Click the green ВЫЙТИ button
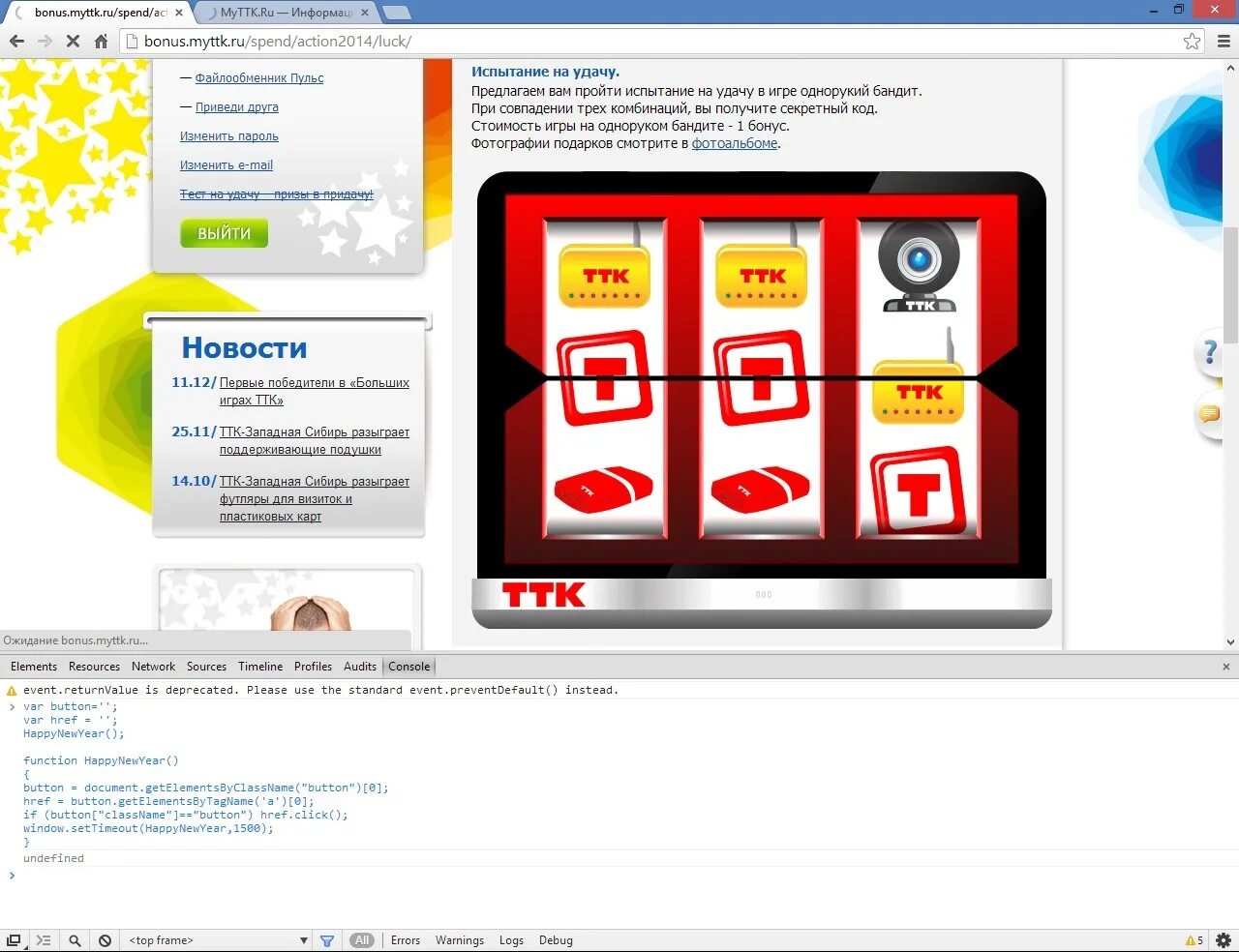The height and width of the screenshot is (952, 1239). coord(224,233)
